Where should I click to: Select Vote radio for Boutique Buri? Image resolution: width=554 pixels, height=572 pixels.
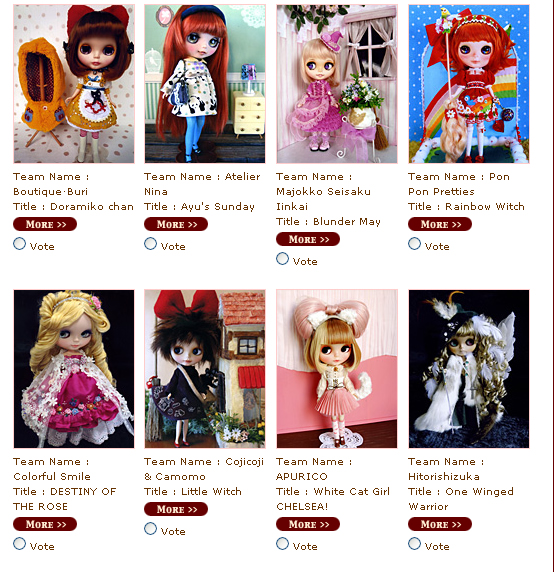(x=19, y=244)
